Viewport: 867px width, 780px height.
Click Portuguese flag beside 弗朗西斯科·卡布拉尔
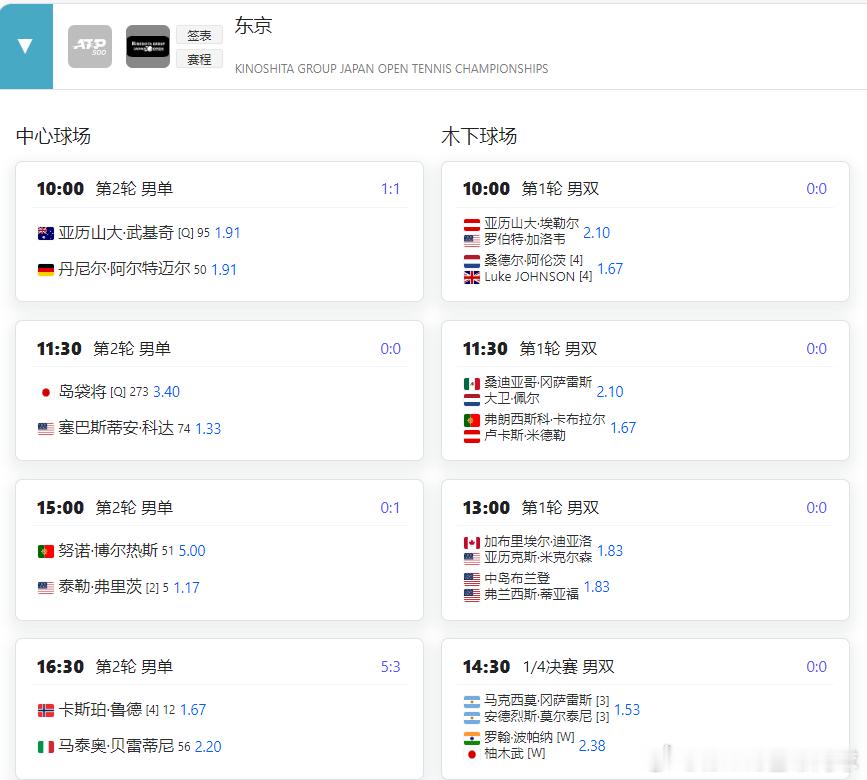pyautogui.click(x=472, y=421)
